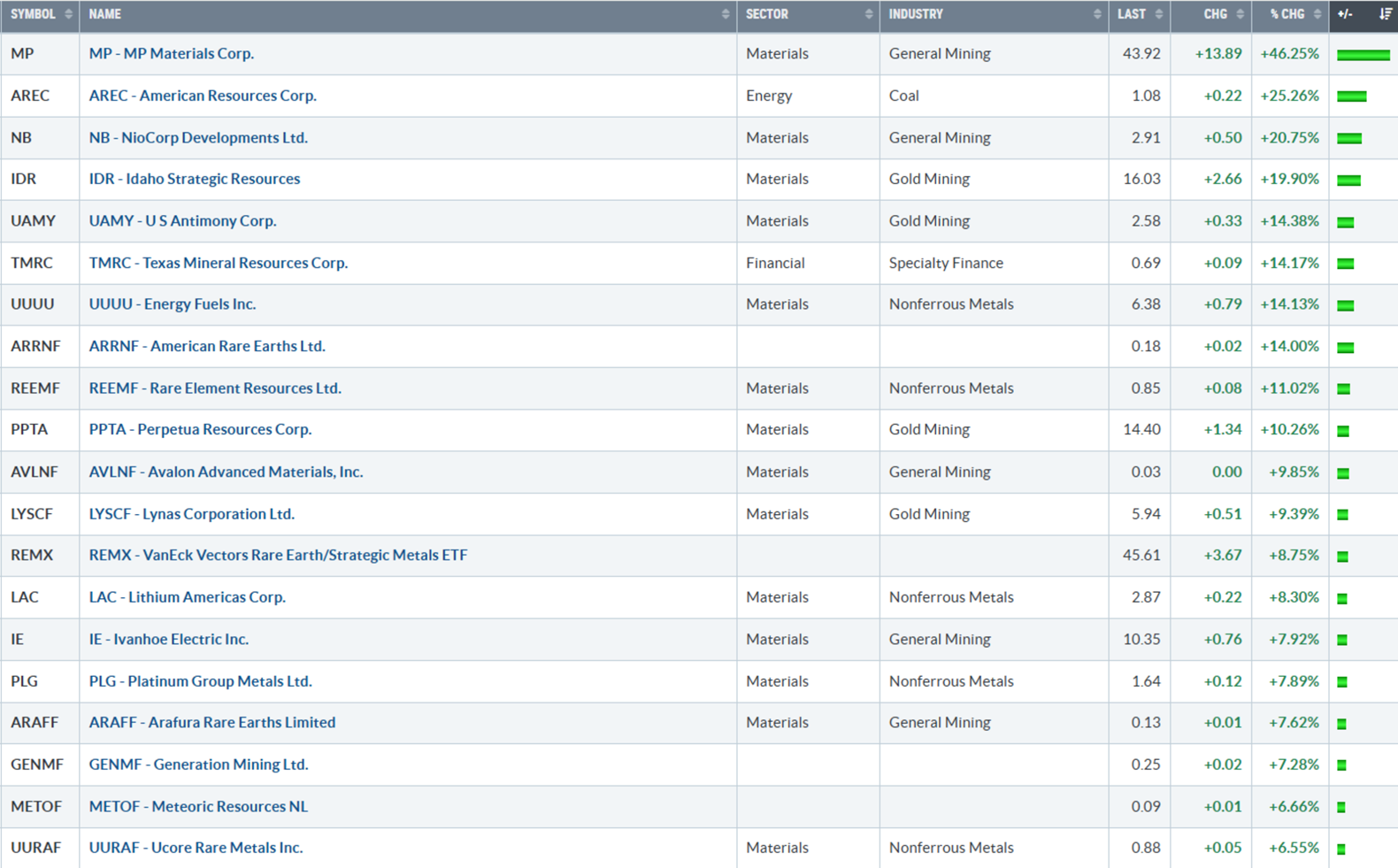This screenshot has width=1398, height=868.
Task: Click the last price 45.61
Action: pyautogui.click(x=1141, y=555)
